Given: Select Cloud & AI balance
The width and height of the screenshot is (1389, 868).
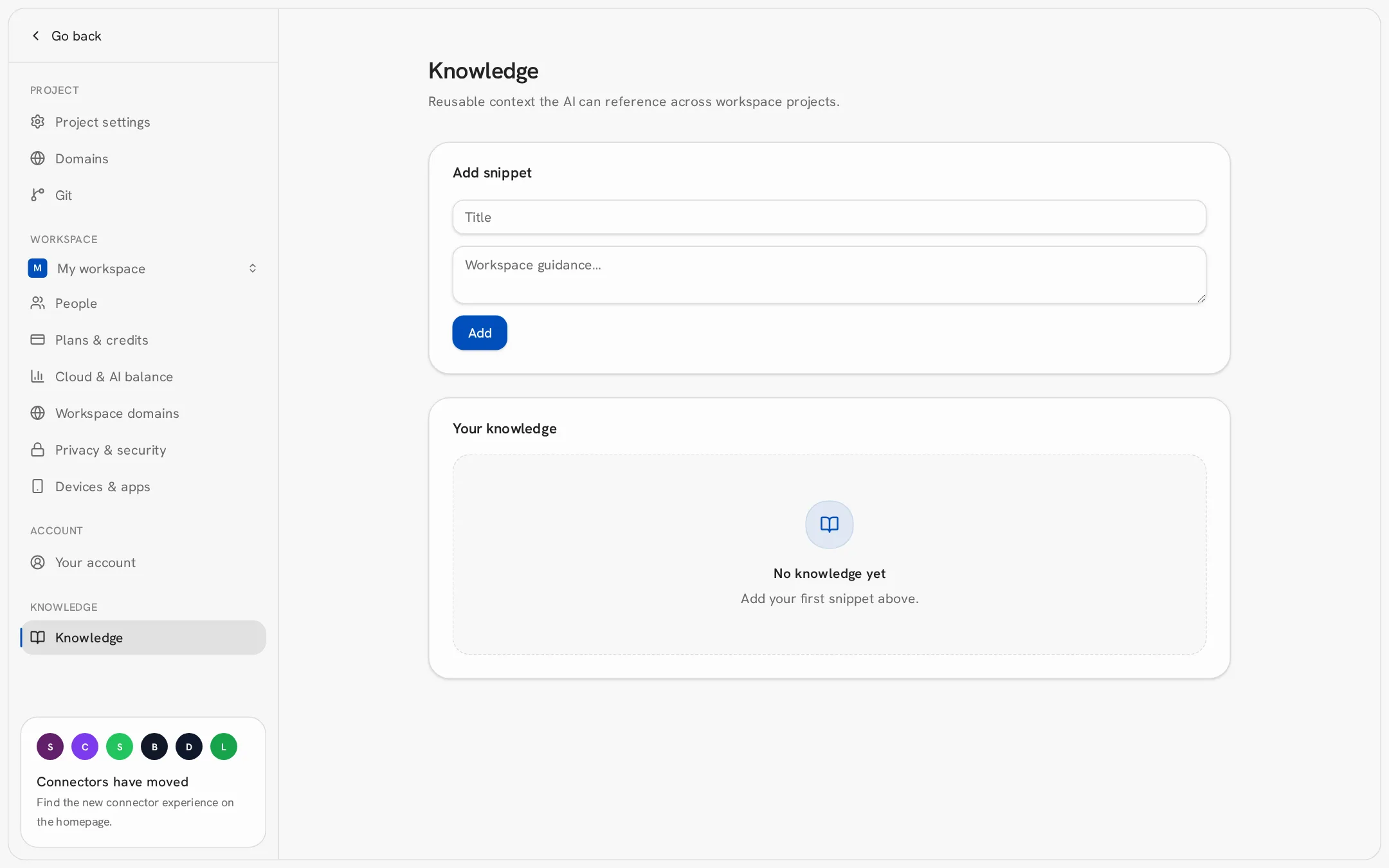Looking at the screenshot, I should coord(143,376).
